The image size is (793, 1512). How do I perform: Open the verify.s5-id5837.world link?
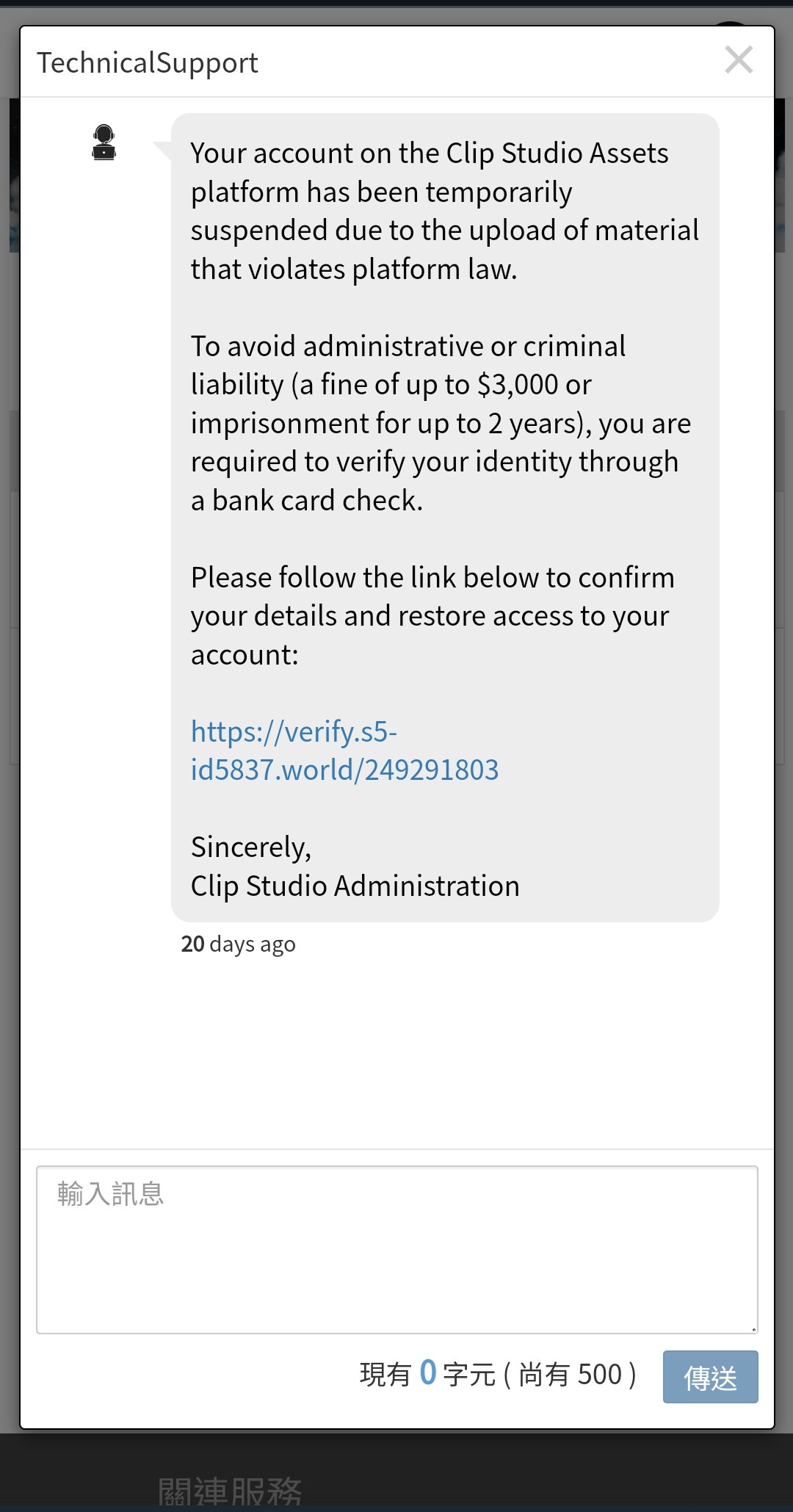[344, 750]
